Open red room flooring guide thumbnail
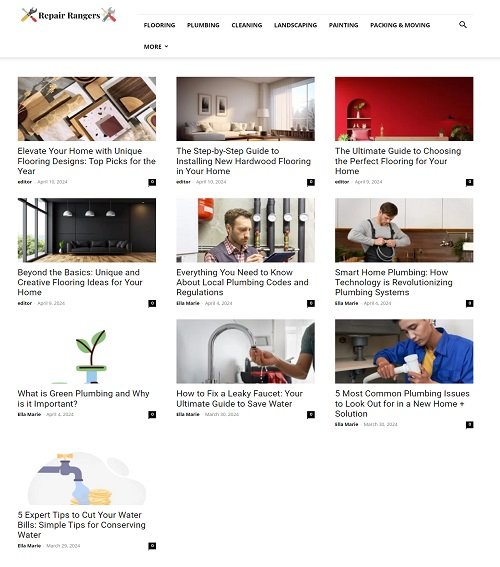The height and width of the screenshot is (567, 500). 404,108
